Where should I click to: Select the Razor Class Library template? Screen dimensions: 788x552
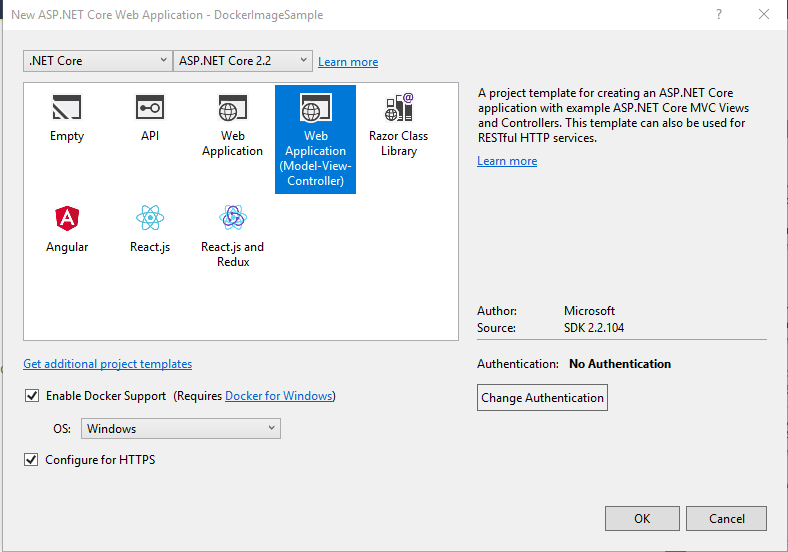398,109
